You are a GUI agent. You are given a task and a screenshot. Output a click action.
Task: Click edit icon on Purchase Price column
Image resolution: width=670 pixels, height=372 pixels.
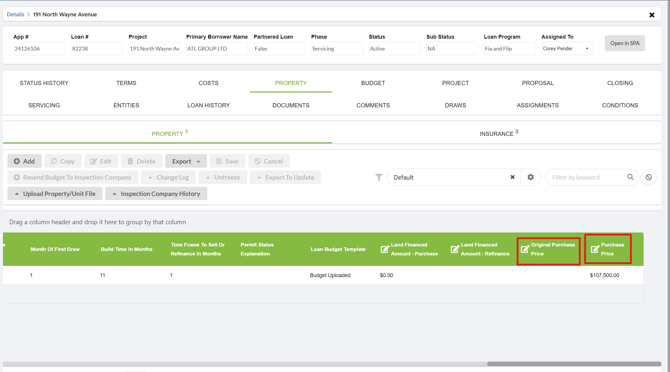coord(595,249)
